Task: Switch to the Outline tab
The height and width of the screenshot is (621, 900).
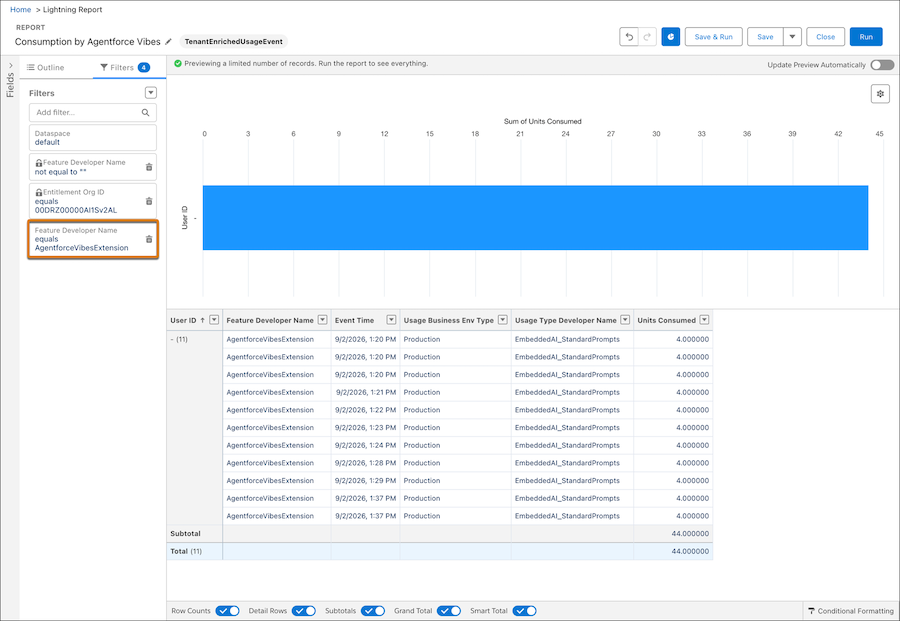Action: pos(46,67)
